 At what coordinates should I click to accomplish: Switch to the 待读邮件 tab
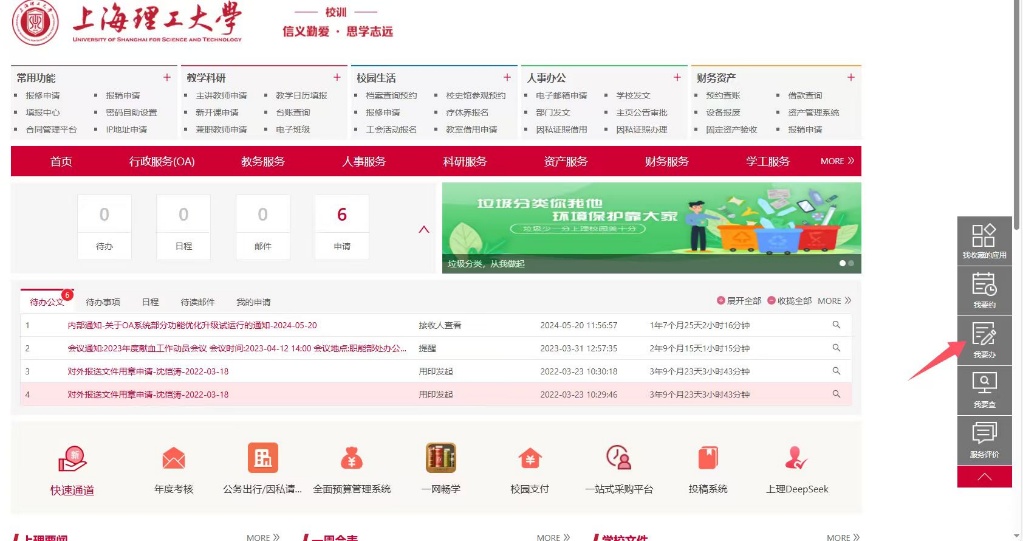pos(197,302)
